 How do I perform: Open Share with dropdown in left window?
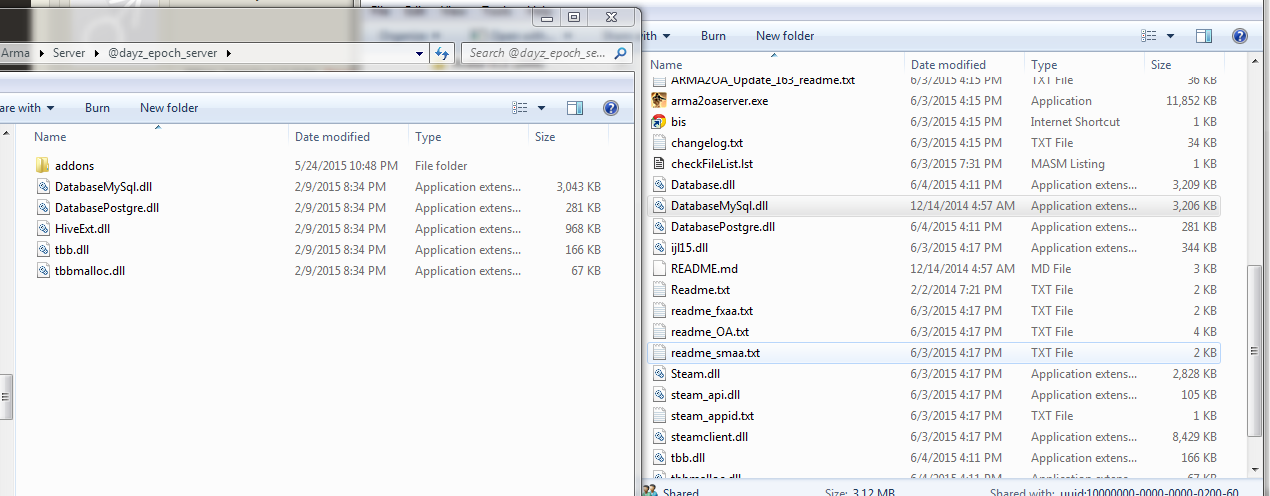pos(27,108)
